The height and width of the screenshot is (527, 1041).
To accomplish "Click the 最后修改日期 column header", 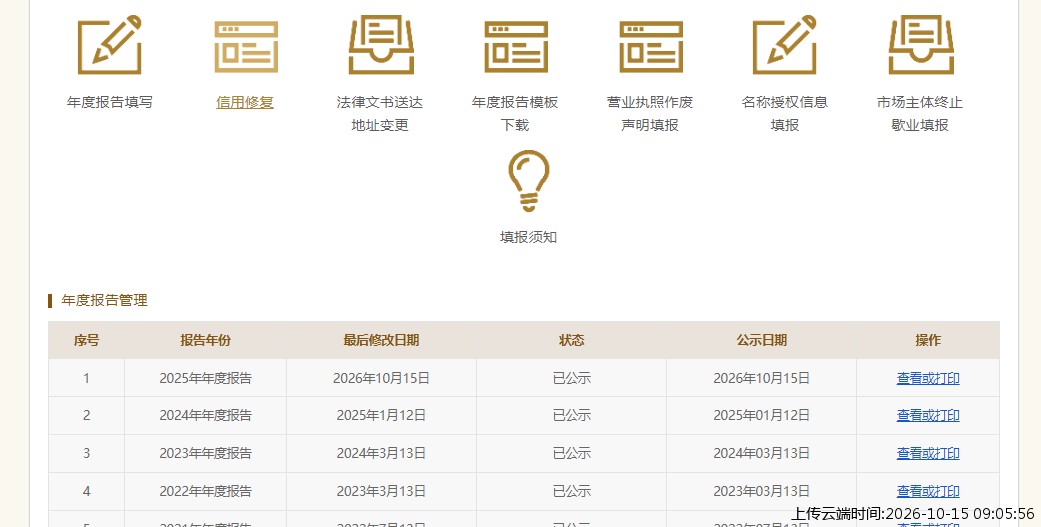I will [381, 340].
